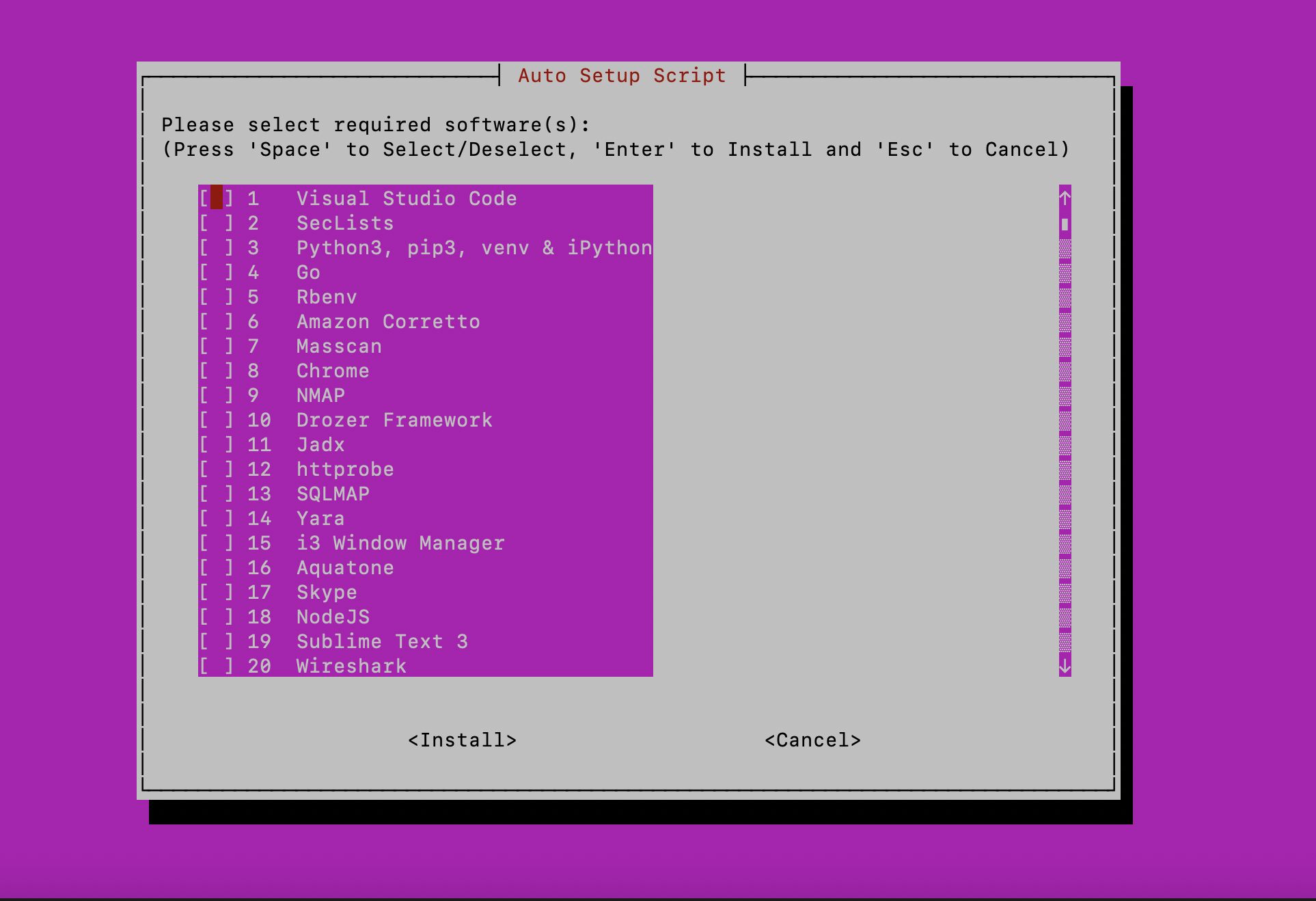The width and height of the screenshot is (1316, 901).
Task: Toggle the Rbenv checkbox
Action: point(217,297)
